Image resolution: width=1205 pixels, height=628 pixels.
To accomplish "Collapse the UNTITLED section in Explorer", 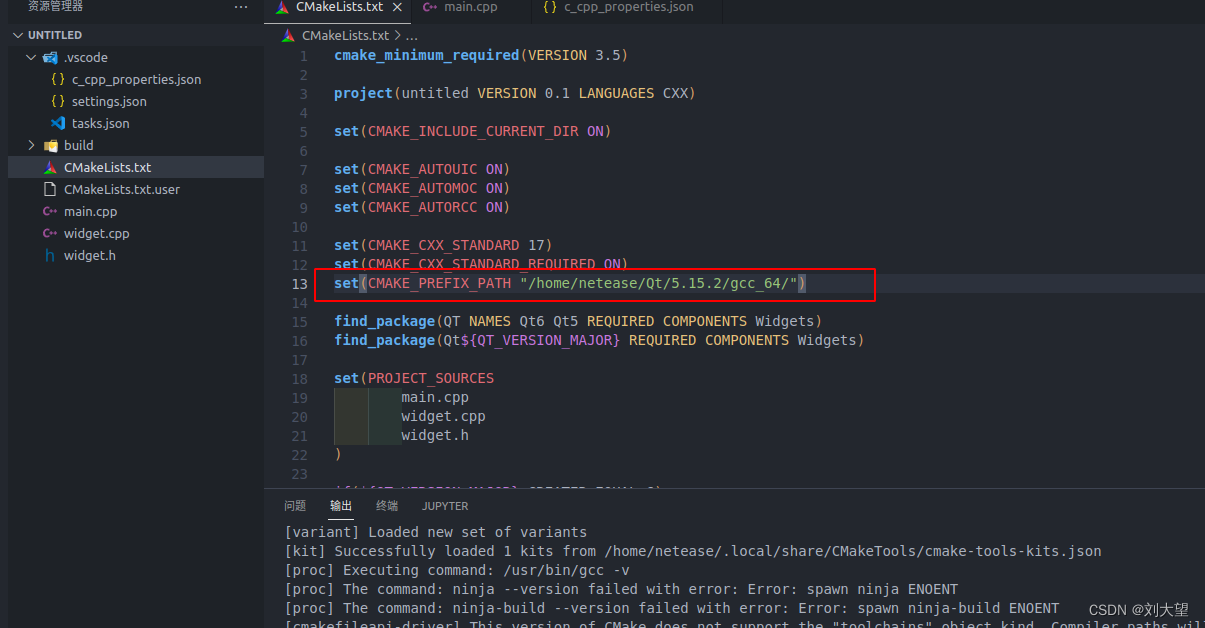I will [17, 34].
